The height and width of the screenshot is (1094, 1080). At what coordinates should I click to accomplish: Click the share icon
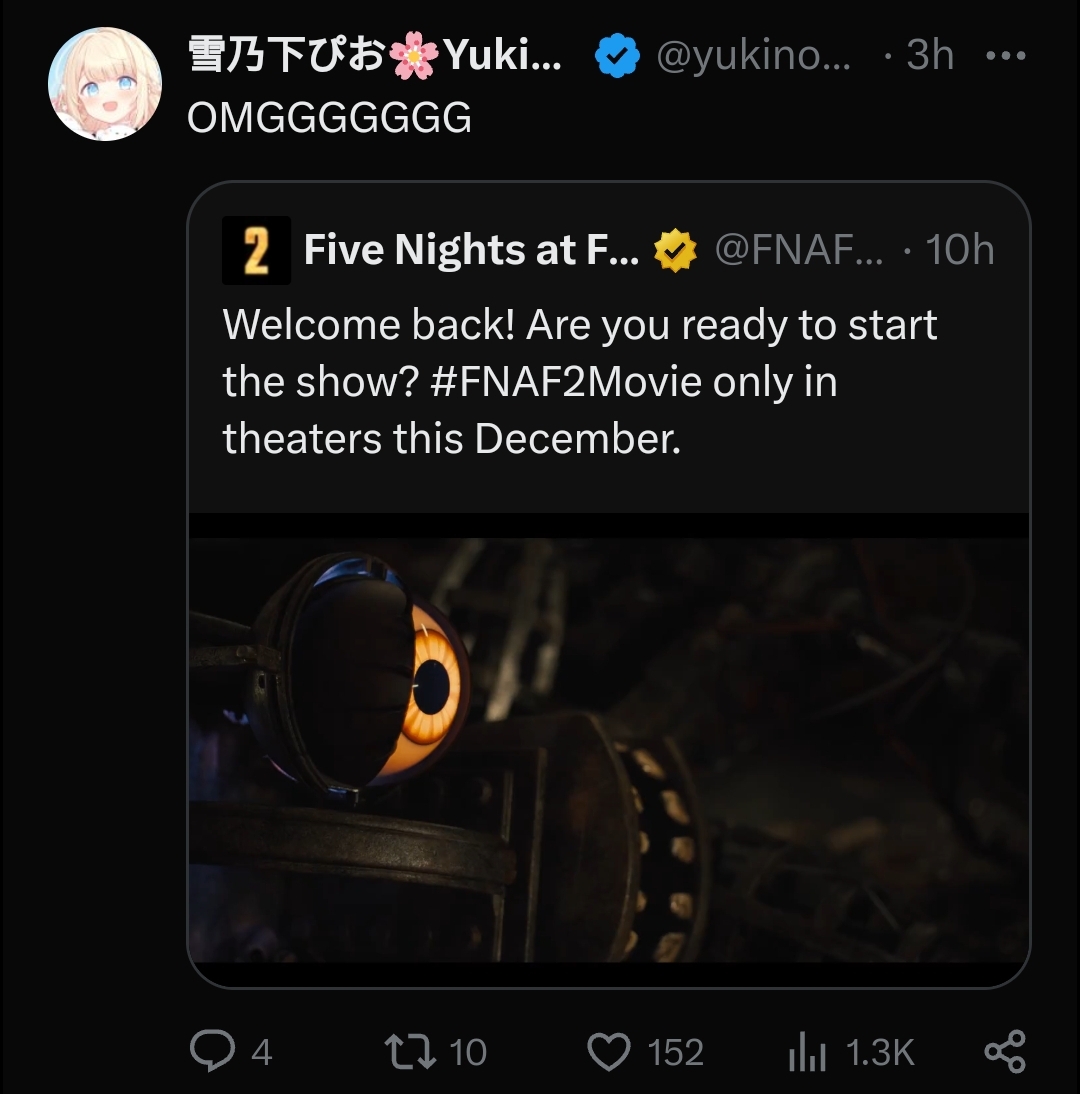click(x=1005, y=1052)
